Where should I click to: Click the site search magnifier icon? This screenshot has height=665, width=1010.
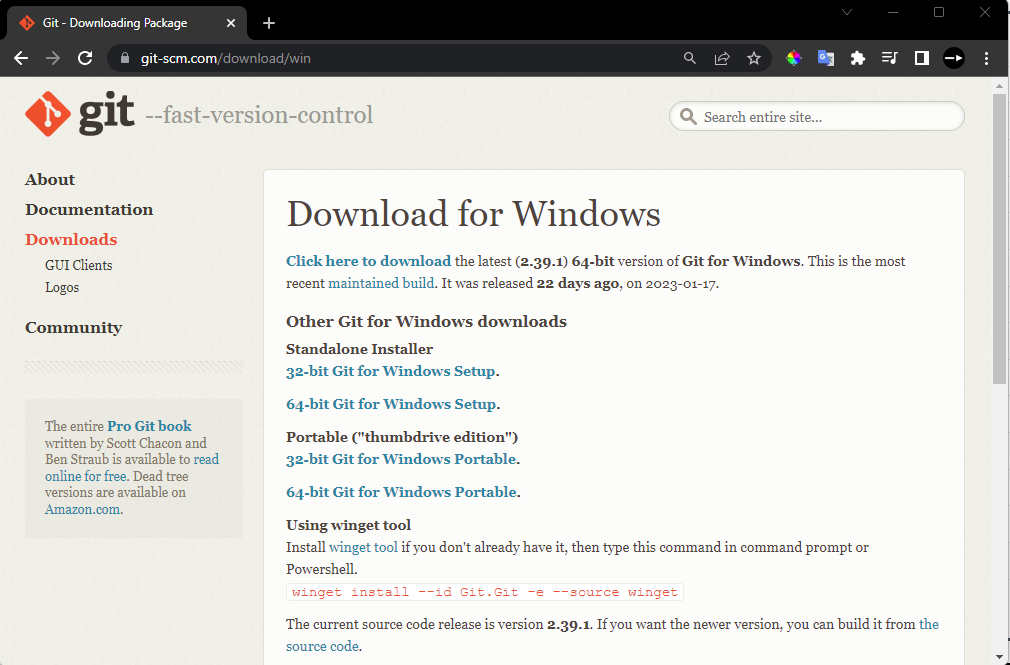(x=689, y=117)
